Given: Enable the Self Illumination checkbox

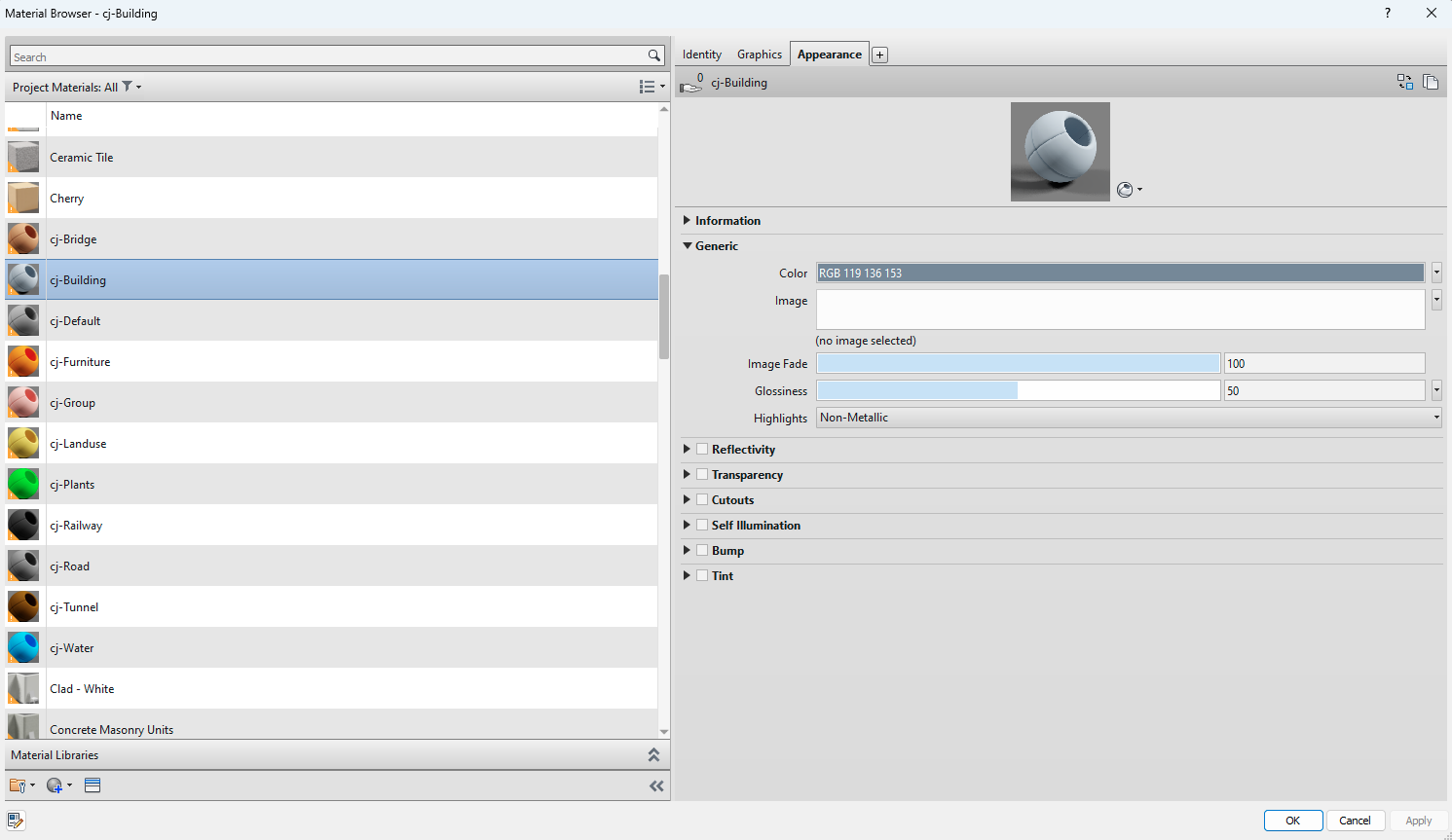Looking at the screenshot, I should (702, 525).
